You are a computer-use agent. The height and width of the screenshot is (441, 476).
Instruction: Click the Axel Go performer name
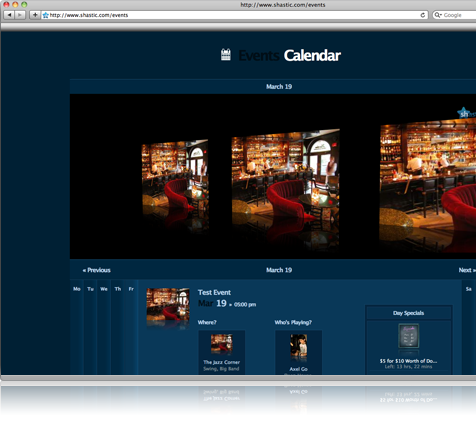pyautogui.click(x=299, y=369)
